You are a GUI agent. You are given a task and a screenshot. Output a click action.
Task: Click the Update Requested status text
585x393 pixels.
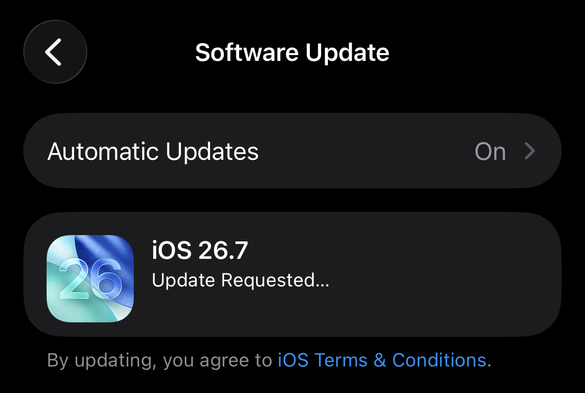(x=241, y=280)
